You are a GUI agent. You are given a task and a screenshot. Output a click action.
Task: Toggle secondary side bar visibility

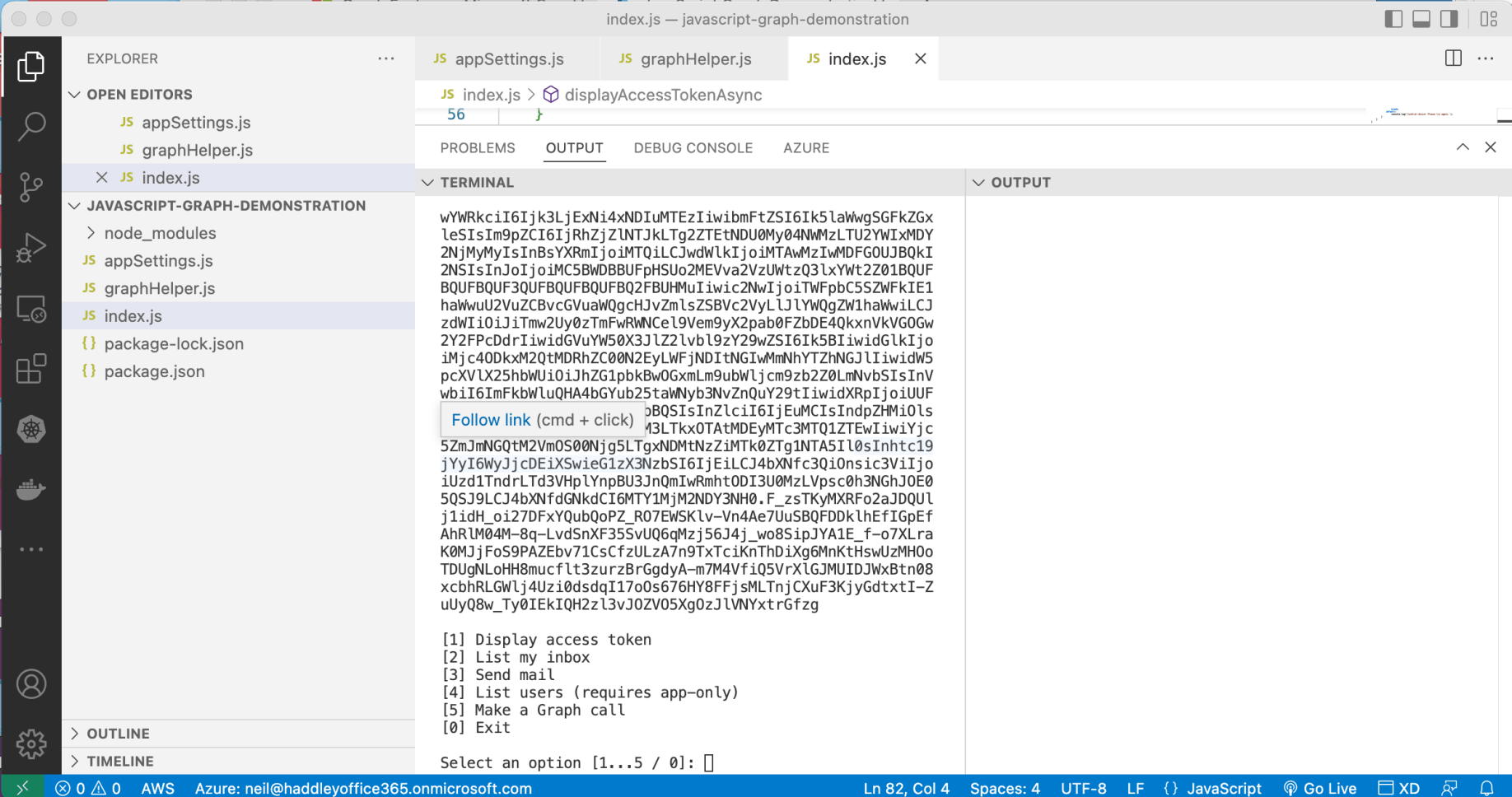click(1449, 19)
